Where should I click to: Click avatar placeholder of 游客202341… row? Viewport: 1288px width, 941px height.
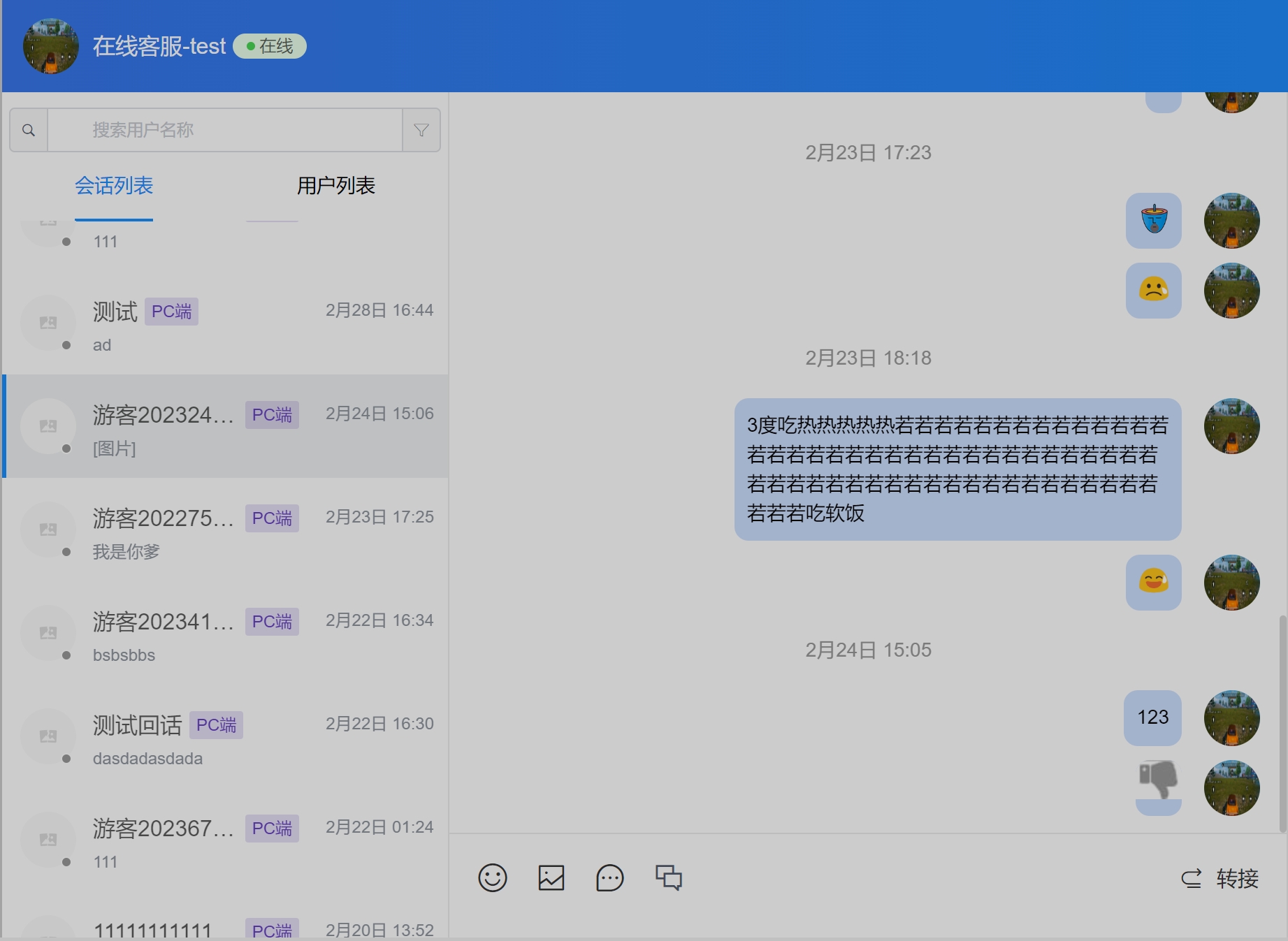pyautogui.click(x=48, y=633)
